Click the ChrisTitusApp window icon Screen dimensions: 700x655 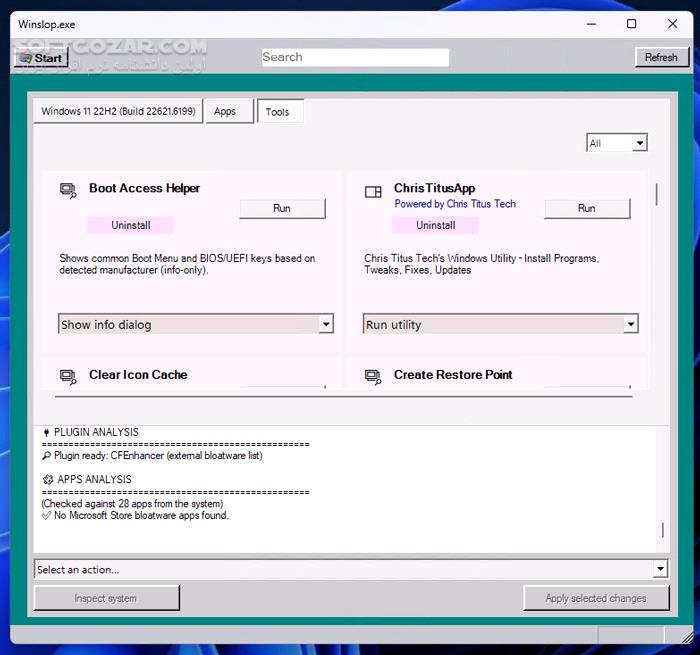(373, 191)
